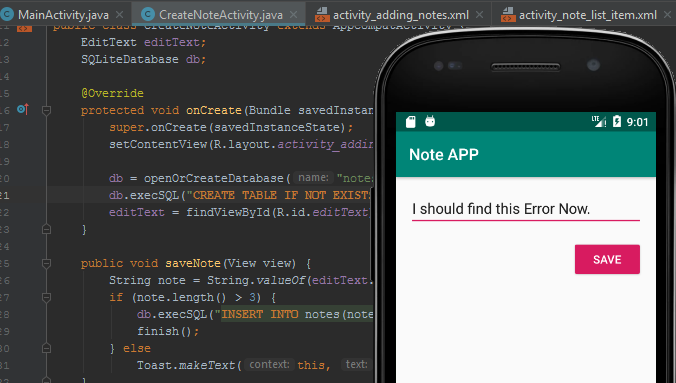Image resolution: width=676 pixels, height=383 pixels.
Task: Fold the else block marker
Action: [x=47, y=348]
